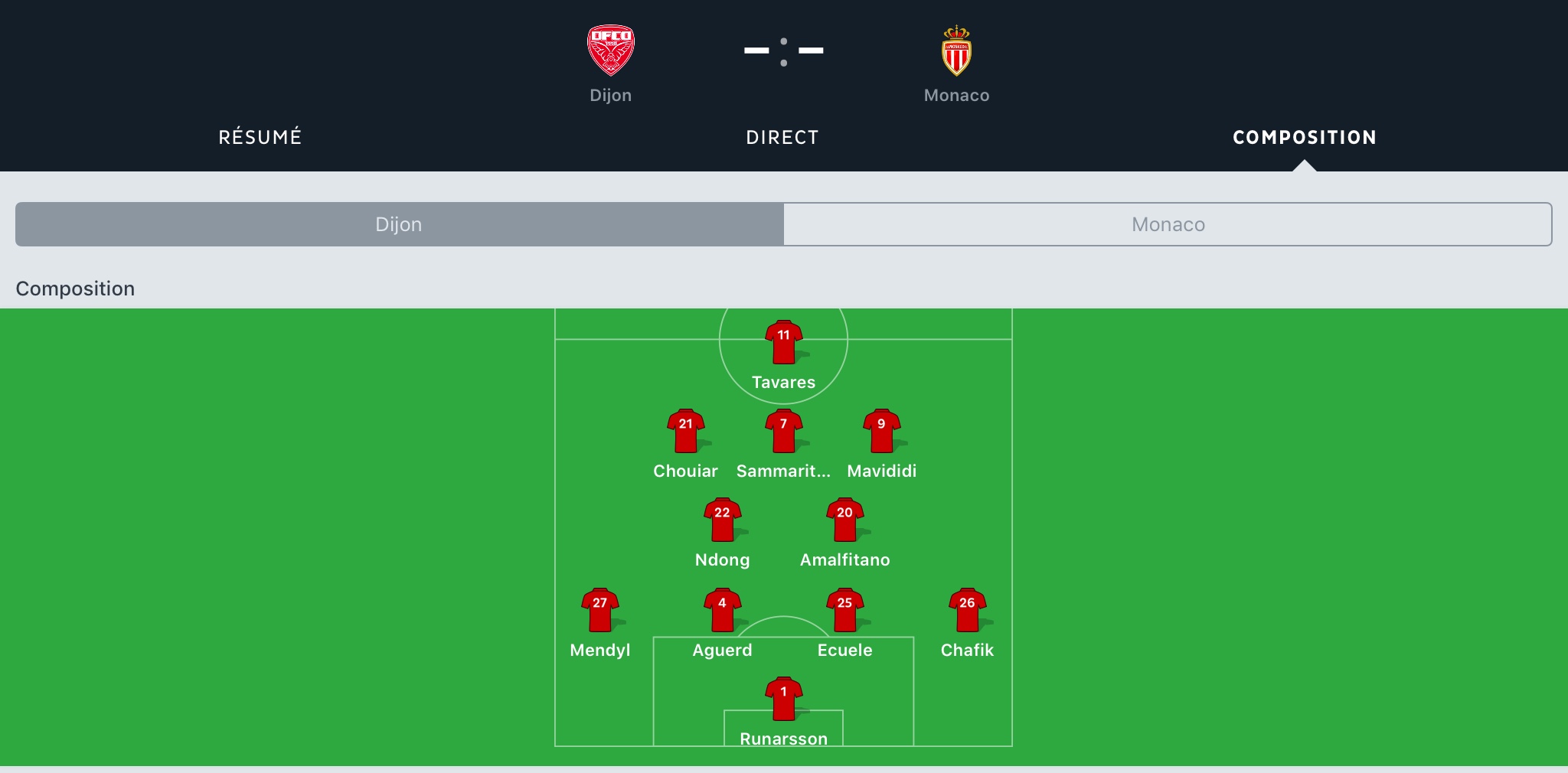Click Ecuele's number 25 shirt
This screenshot has height=773, width=1568.
click(844, 609)
